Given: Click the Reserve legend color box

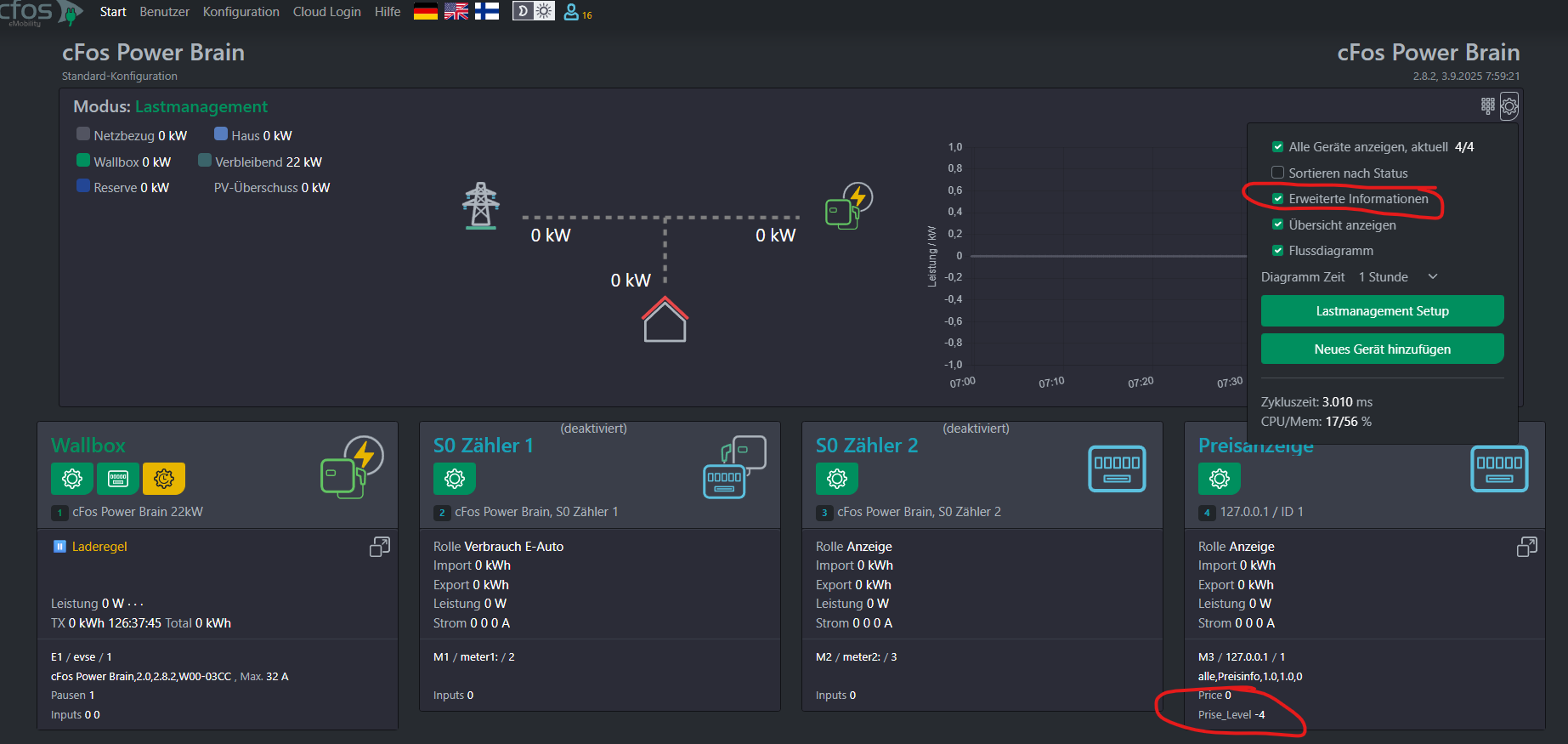Looking at the screenshot, I should [x=83, y=185].
